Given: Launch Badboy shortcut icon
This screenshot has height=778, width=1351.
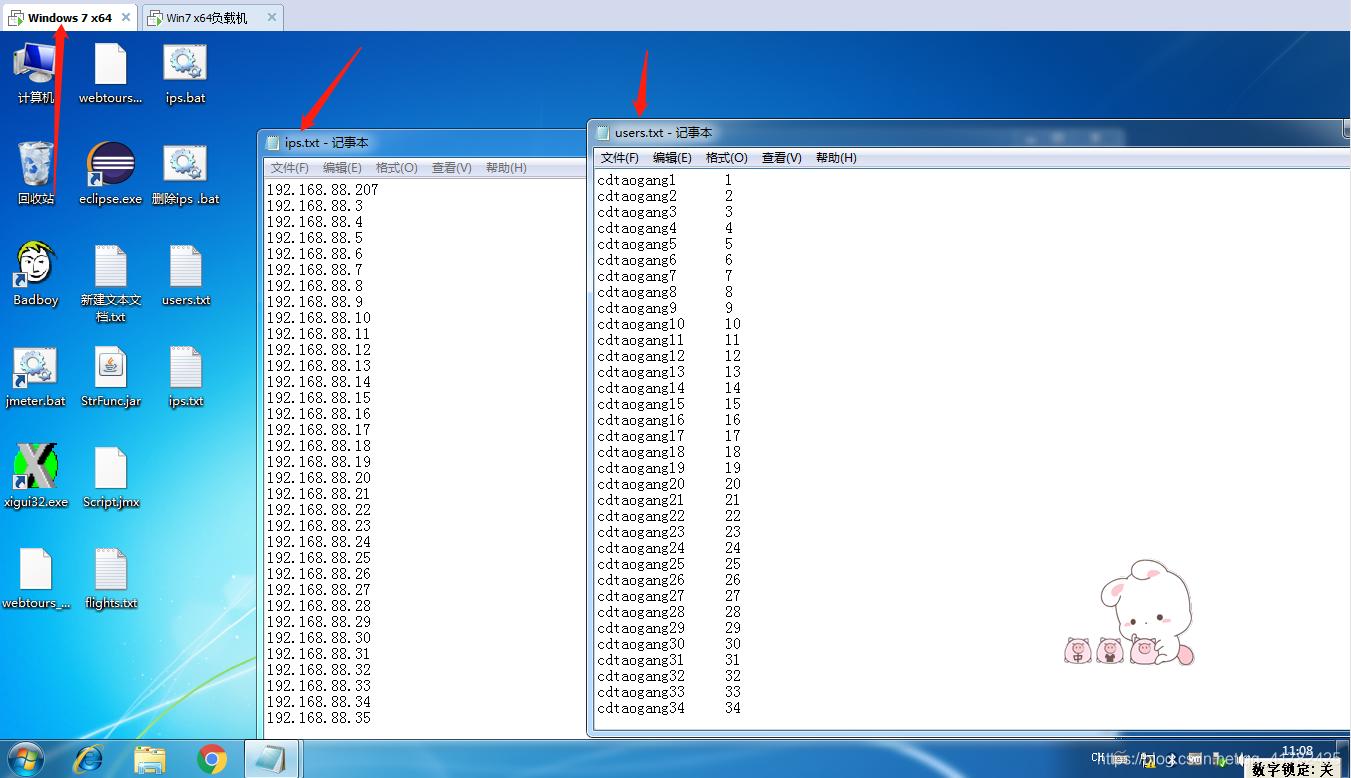Looking at the screenshot, I should (x=36, y=274).
